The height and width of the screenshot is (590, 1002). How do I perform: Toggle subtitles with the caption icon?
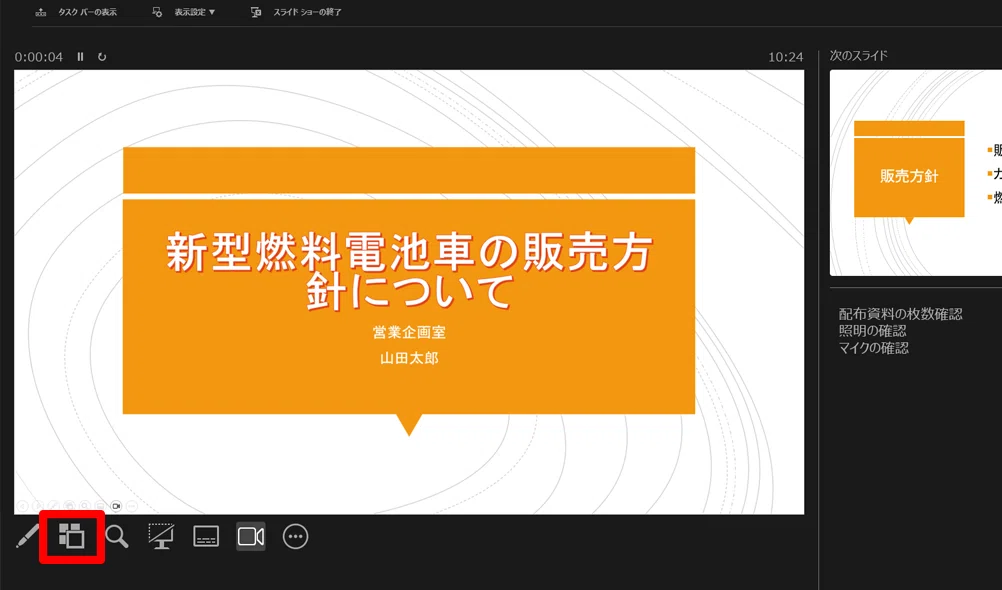point(206,536)
